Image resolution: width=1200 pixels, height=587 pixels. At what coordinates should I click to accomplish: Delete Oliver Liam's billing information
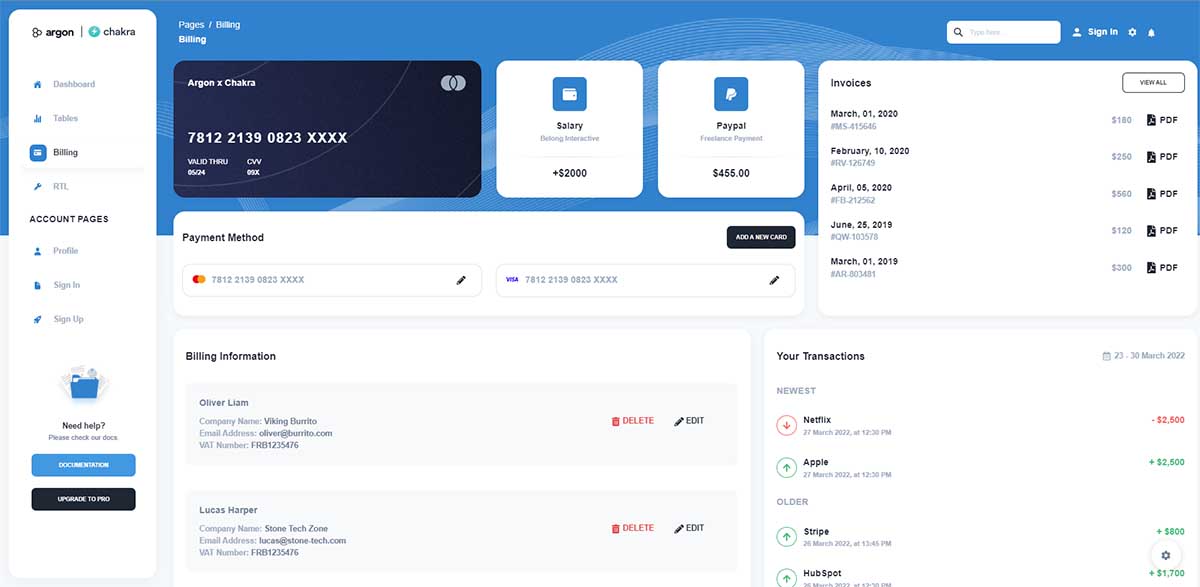[633, 420]
